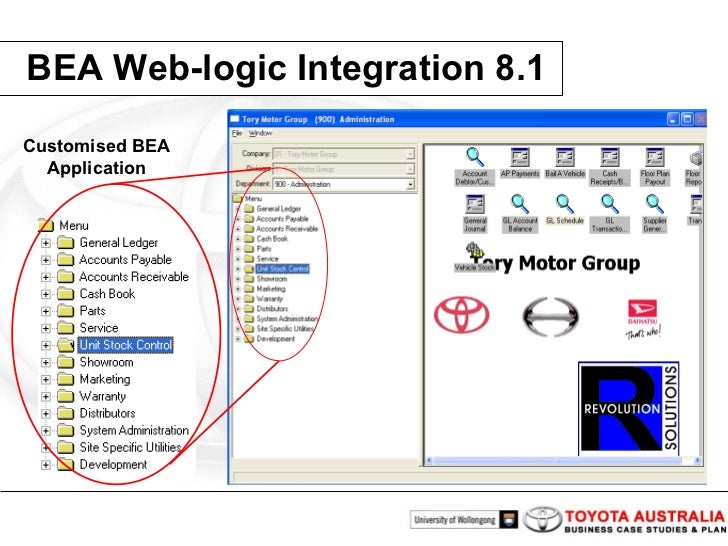728x546 pixels.
Task: Expand Unit Stock Control plus box, enlarged menu
Action: [46, 345]
